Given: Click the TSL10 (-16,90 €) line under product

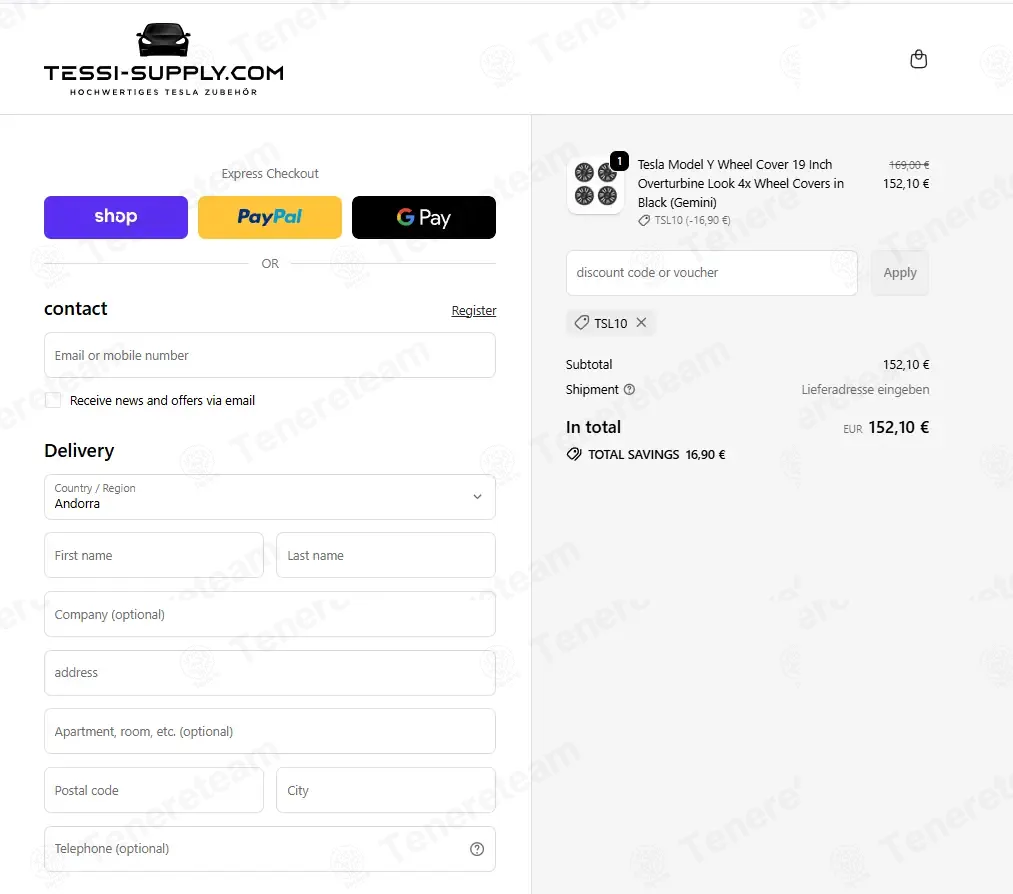Looking at the screenshot, I should (684, 220).
